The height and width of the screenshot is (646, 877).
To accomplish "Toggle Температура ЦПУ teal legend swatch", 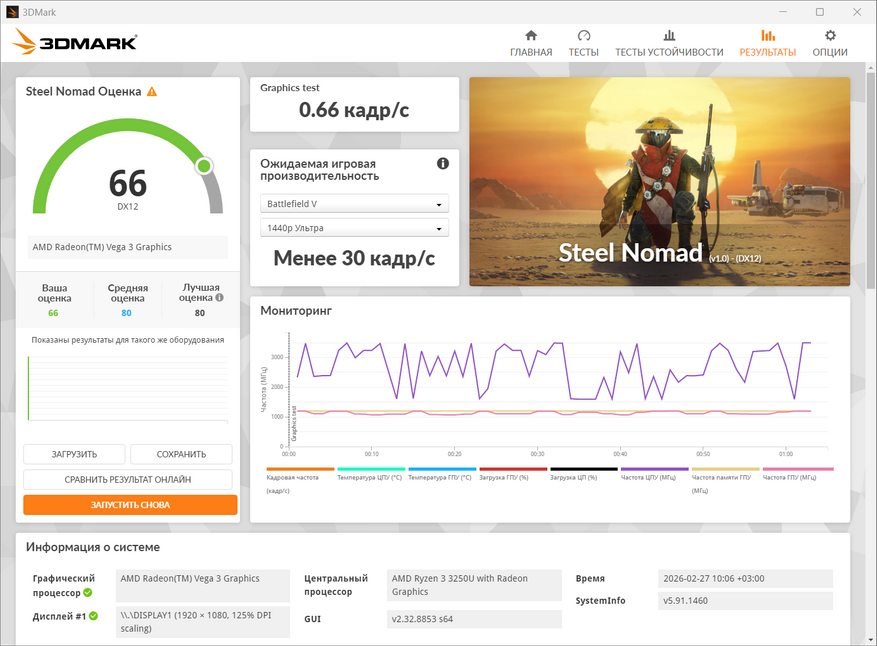I will pos(371,469).
